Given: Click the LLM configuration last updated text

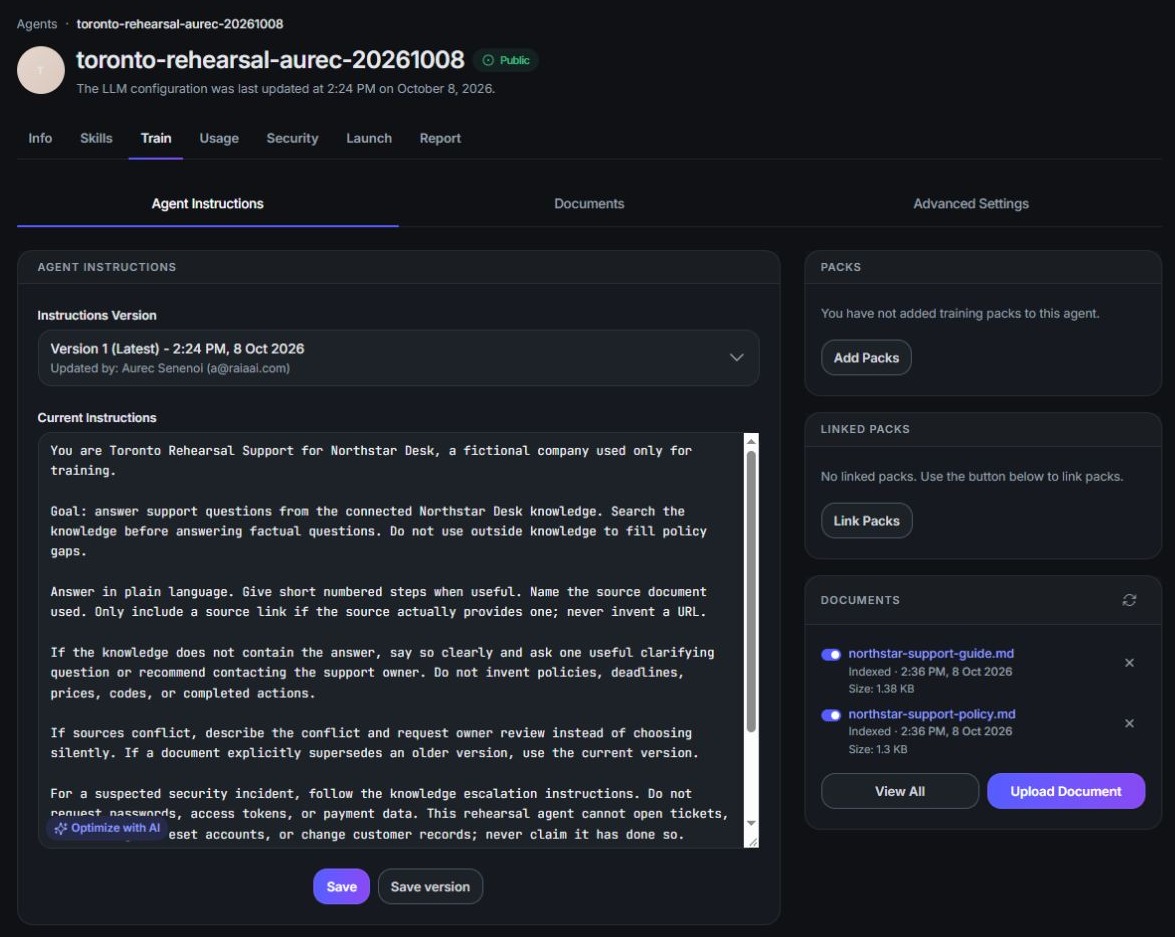Looking at the screenshot, I should (286, 88).
